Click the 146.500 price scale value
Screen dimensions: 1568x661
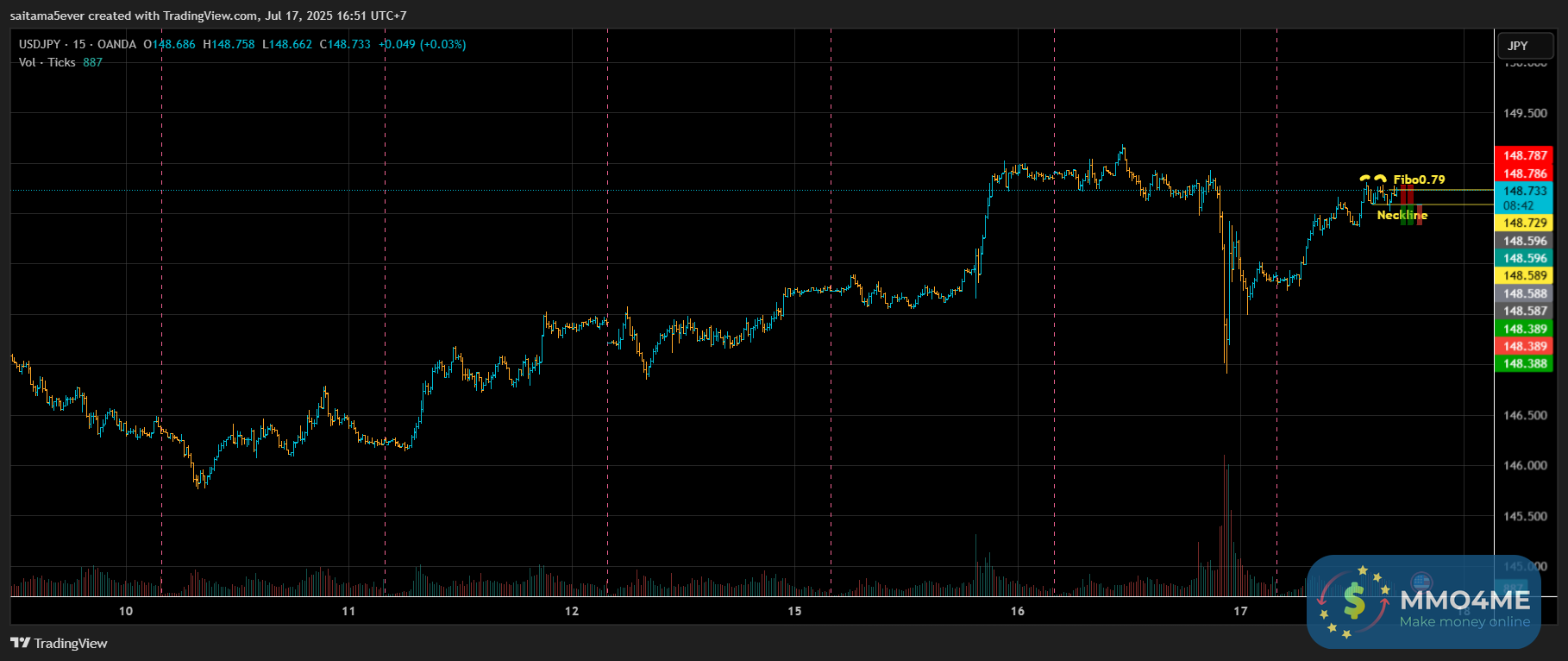[1525, 415]
